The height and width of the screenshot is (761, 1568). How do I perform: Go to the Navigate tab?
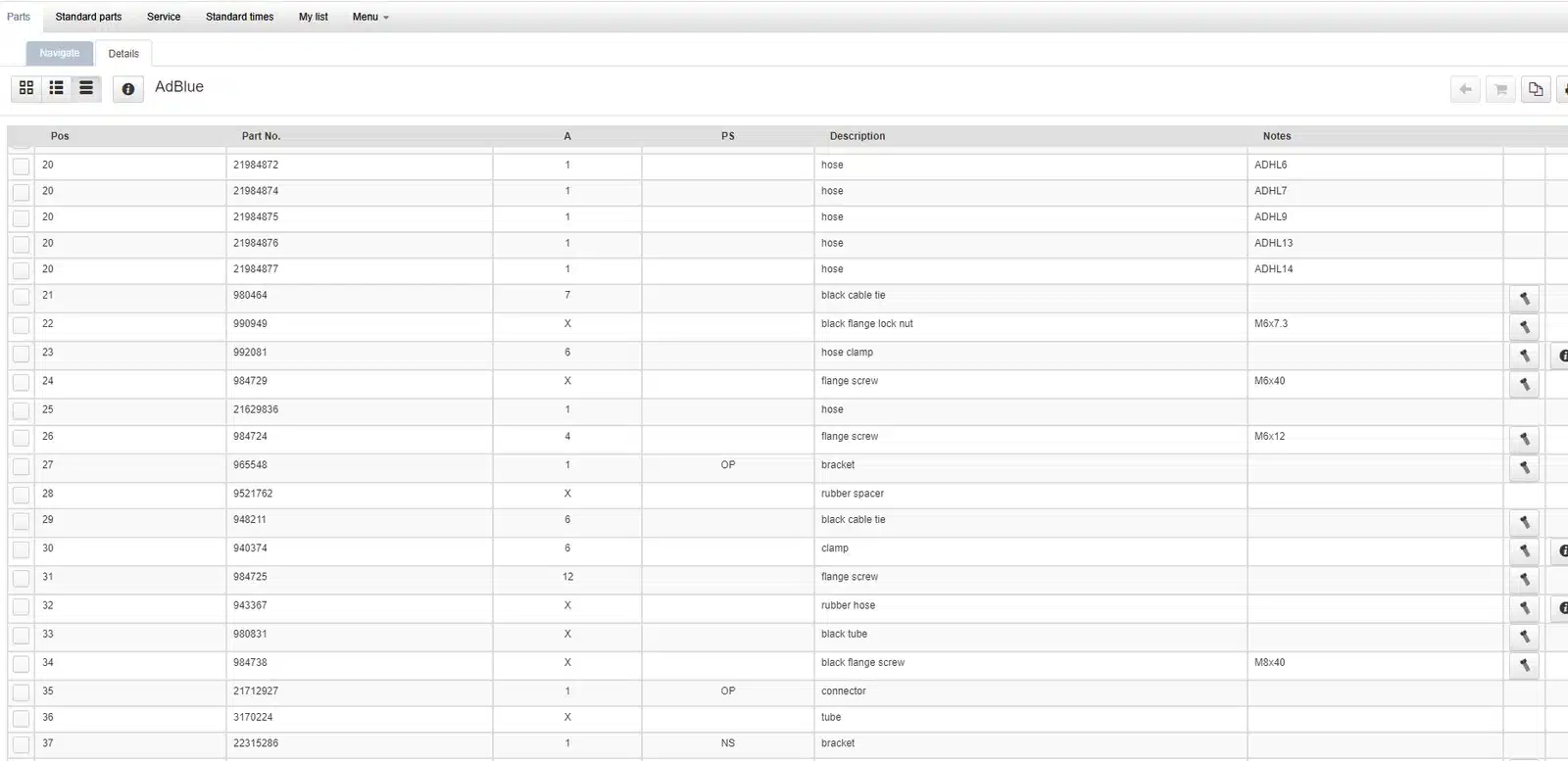coord(60,53)
